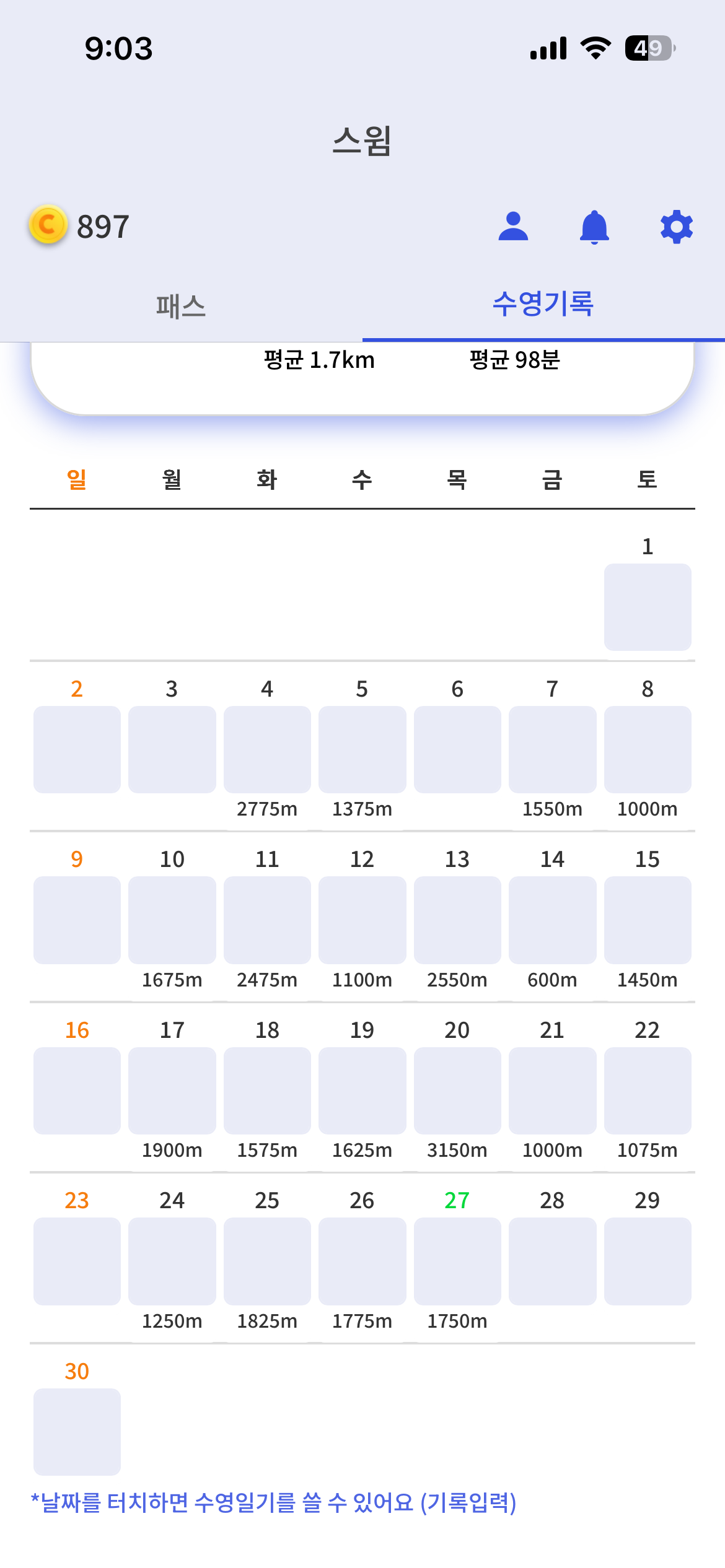725x1568 pixels.
Task: Open day 24 cell with 1250m
Action: 172,1261
